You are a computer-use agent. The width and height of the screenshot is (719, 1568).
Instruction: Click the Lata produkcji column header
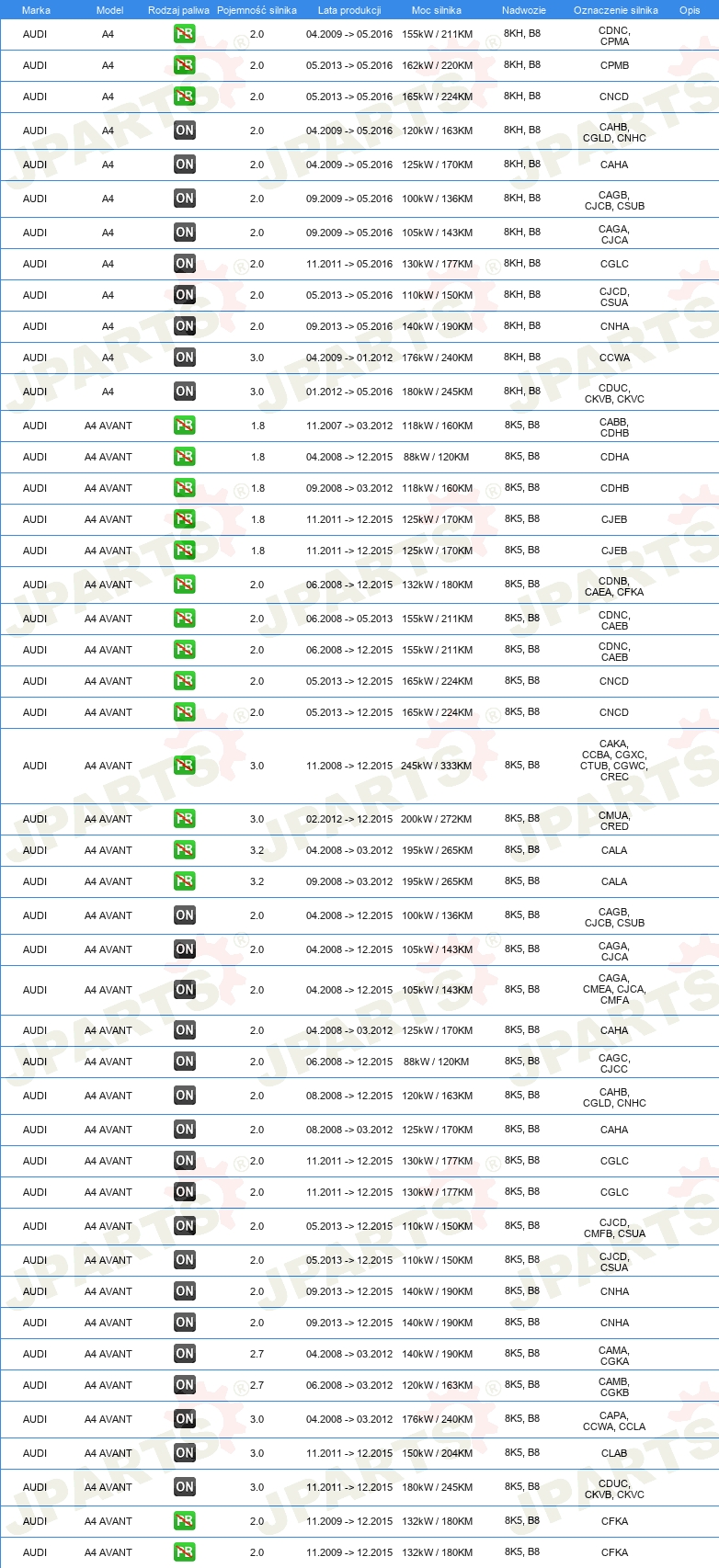click(x=349, y=10)
